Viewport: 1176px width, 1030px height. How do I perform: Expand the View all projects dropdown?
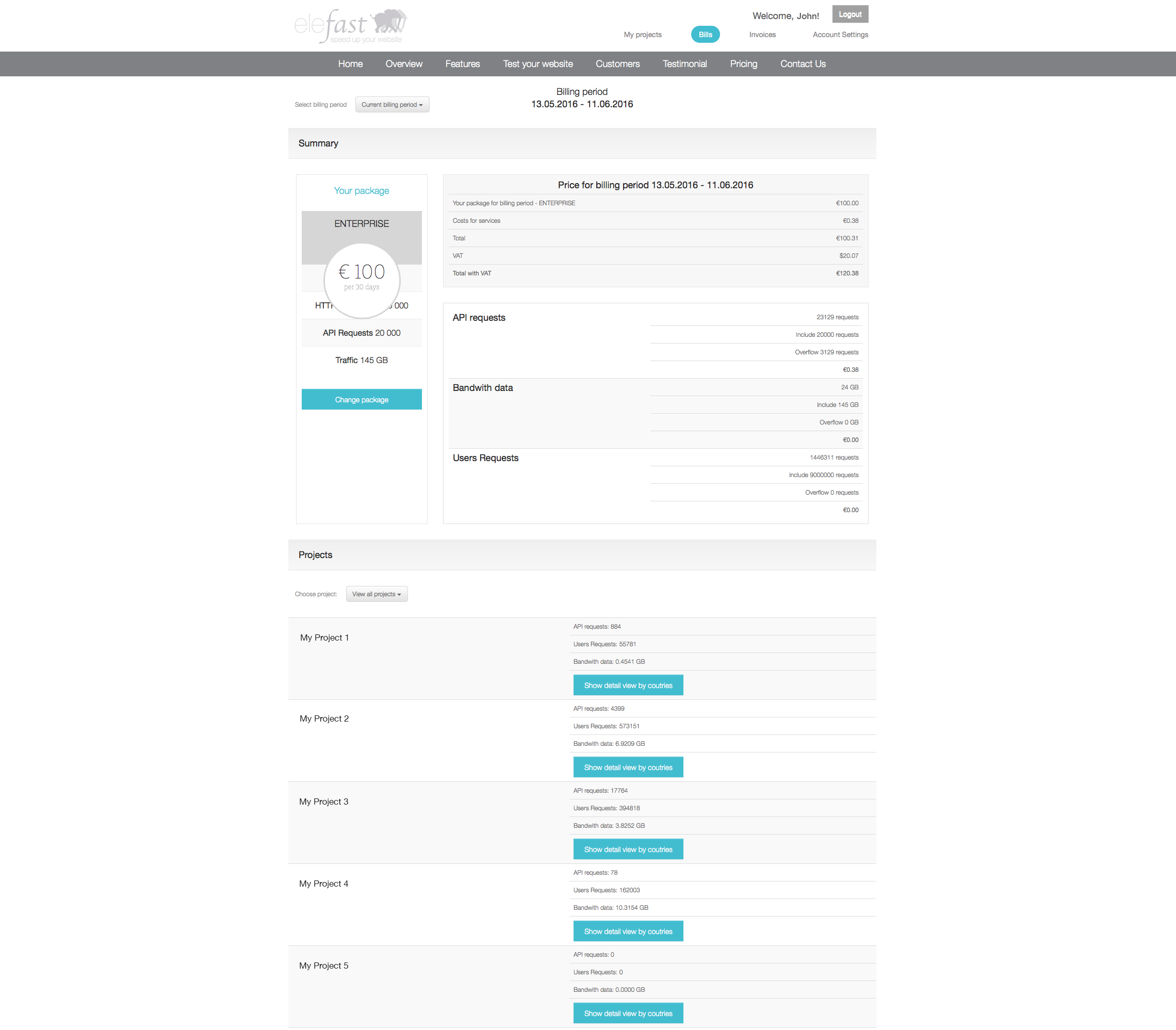[377, 594]
